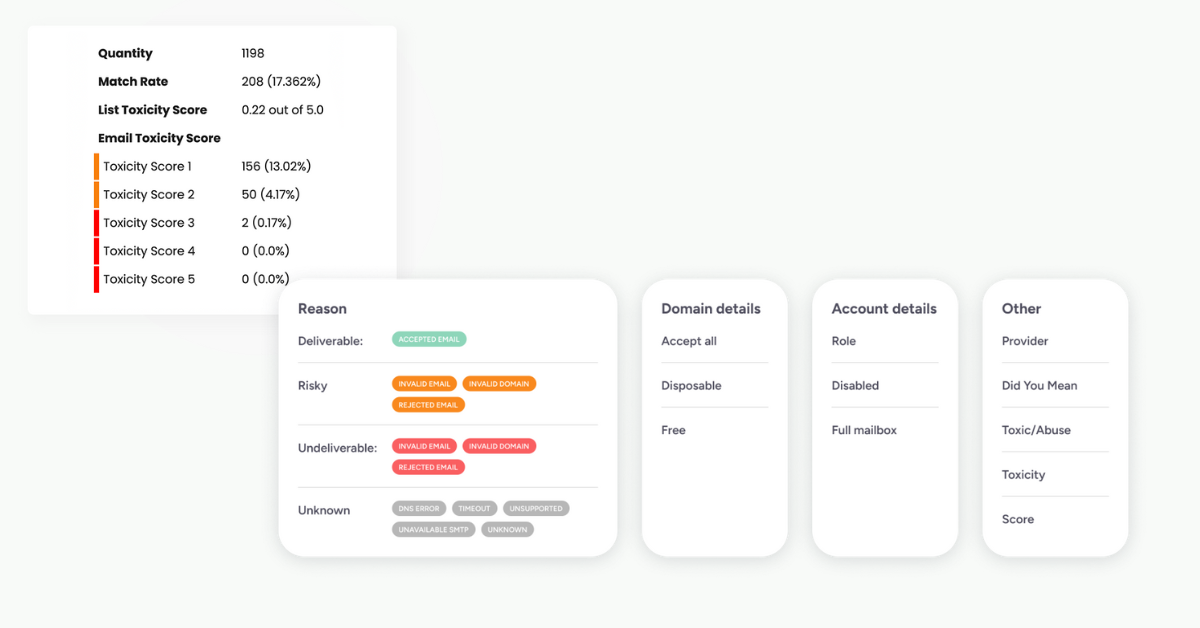Click the red Rejected Email tag under Undeliverable
Screen dimensions: 1200x628
(x=428, y=467)
